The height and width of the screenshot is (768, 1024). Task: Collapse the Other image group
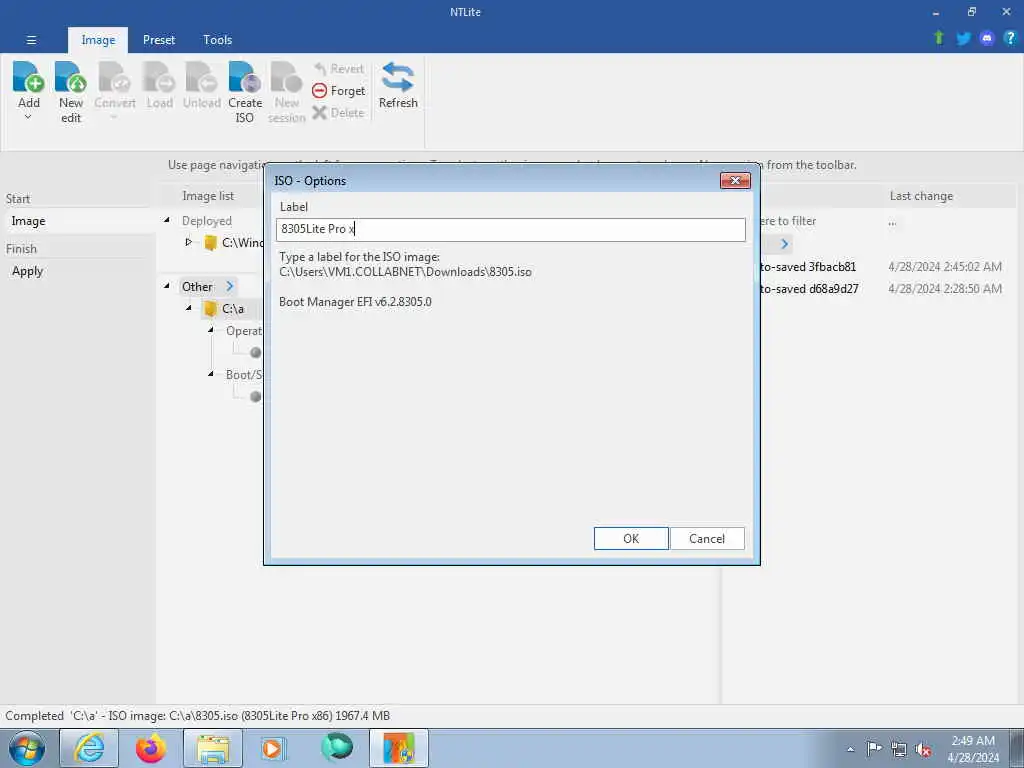pos(167,286)
